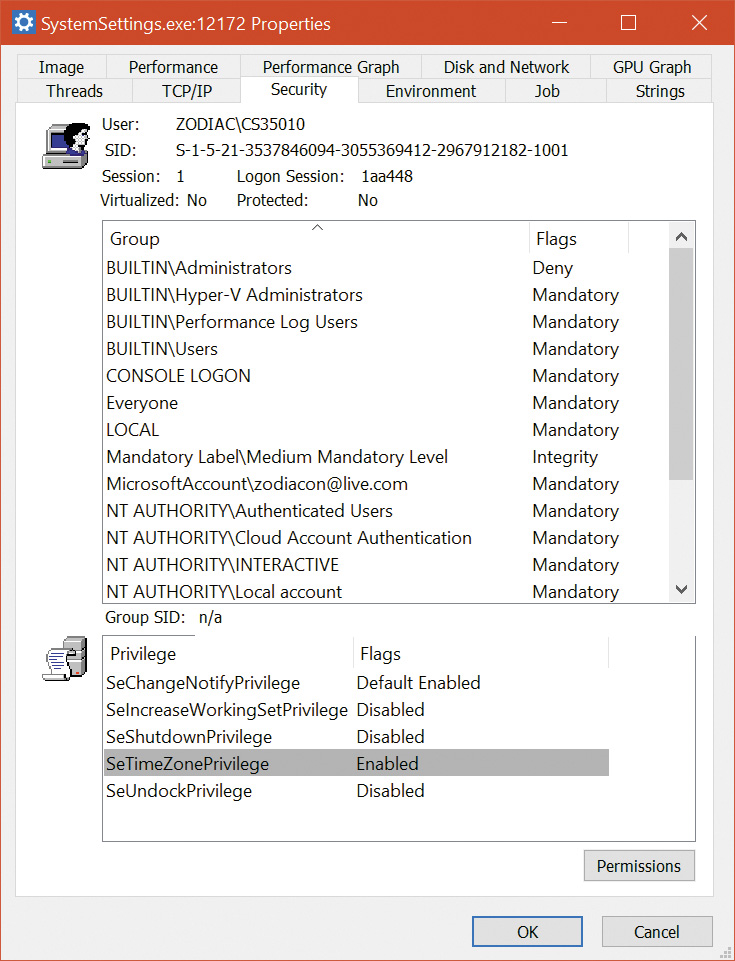The image size is (735, 961).
Task: Click the Cancel button
Action: pyautogui.click(x=657, y=932)
